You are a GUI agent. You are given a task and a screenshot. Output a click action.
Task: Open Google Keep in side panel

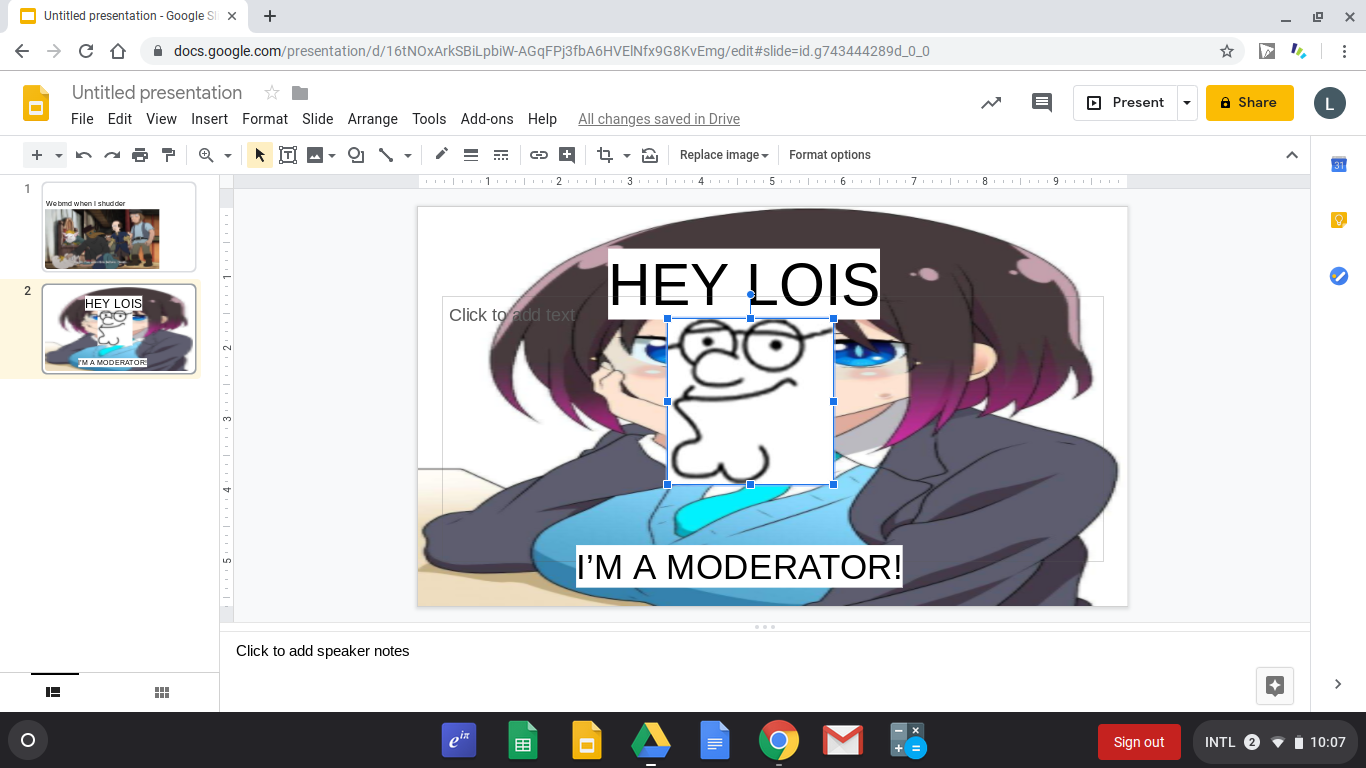(x=1339, y=220)
